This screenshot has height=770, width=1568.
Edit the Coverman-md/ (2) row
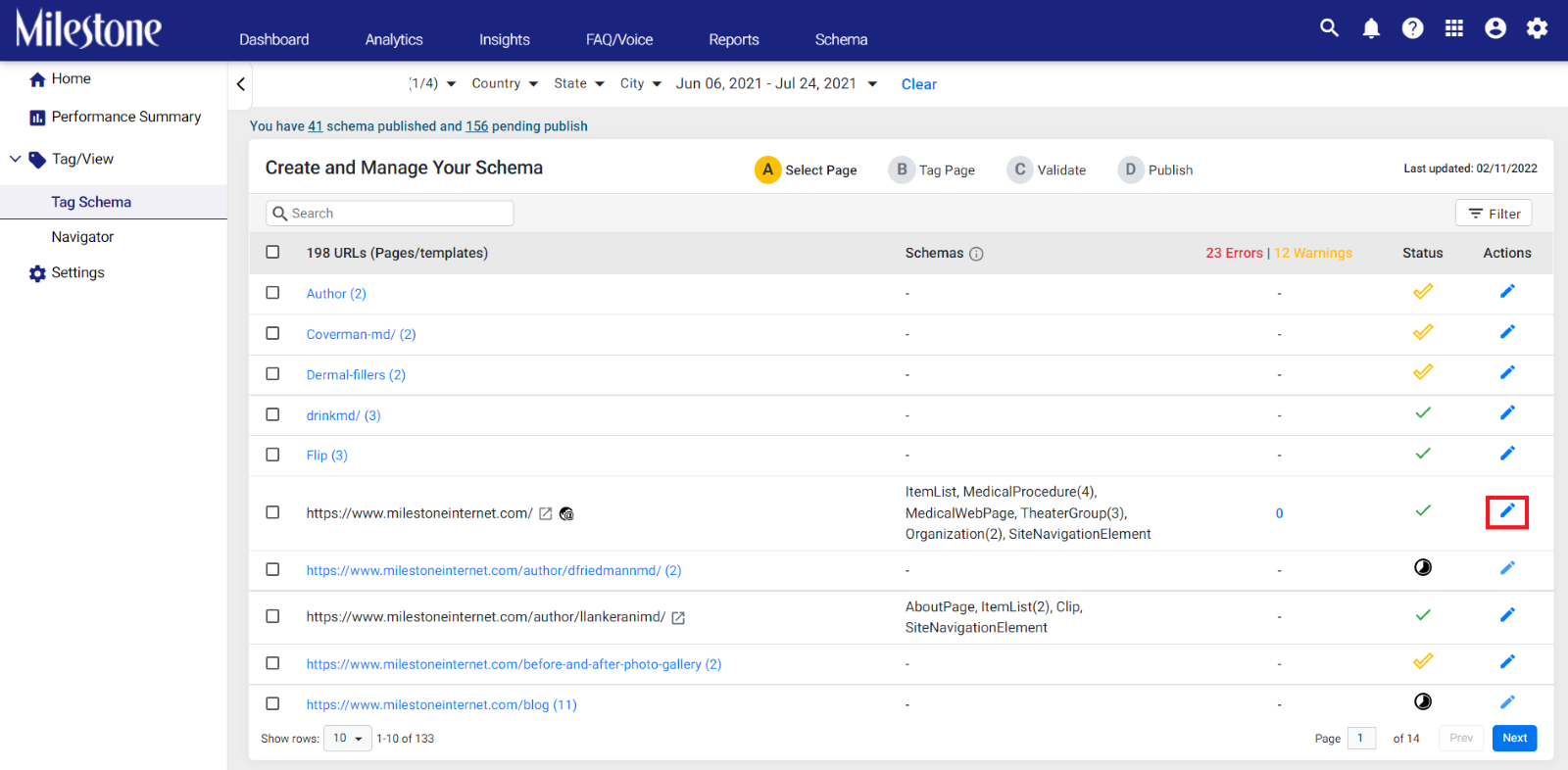point(1507,332)
